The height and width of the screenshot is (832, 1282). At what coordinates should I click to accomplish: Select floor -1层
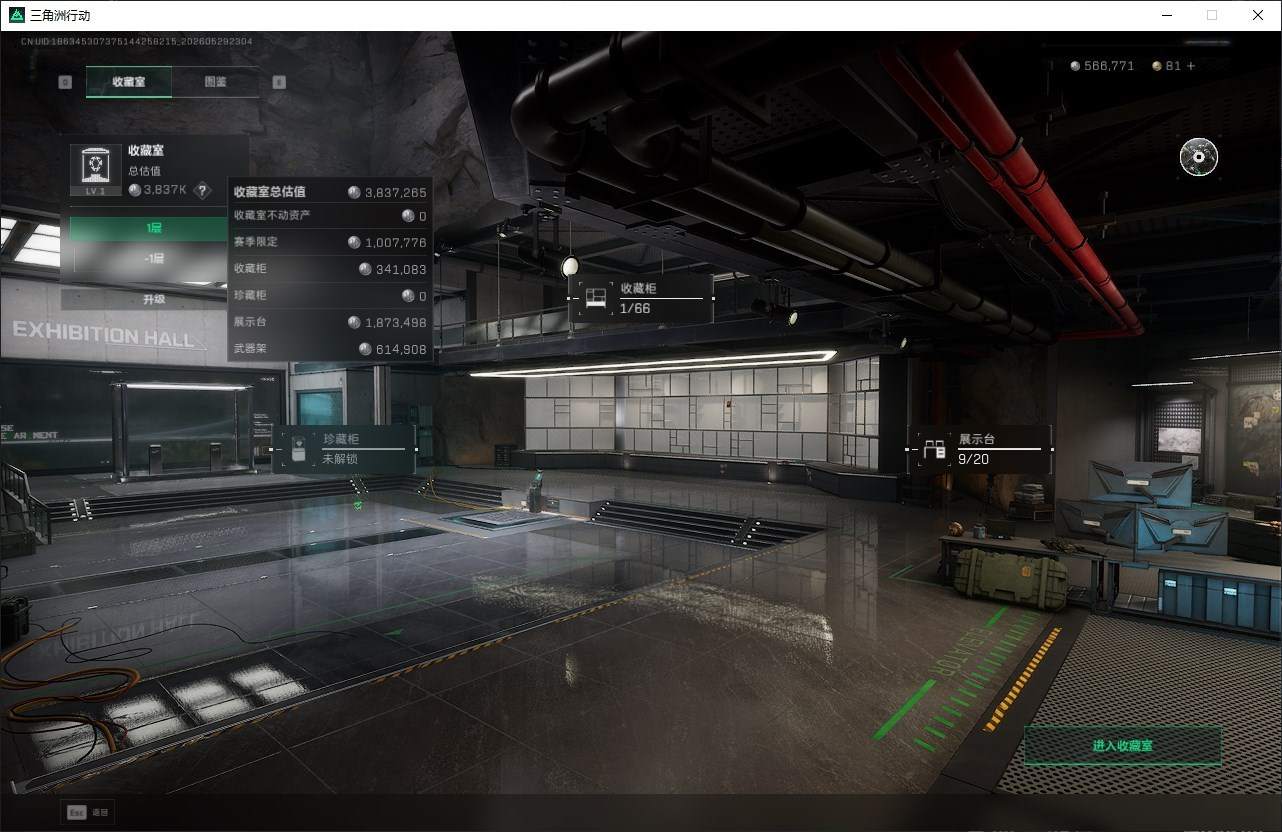(154, 258)
